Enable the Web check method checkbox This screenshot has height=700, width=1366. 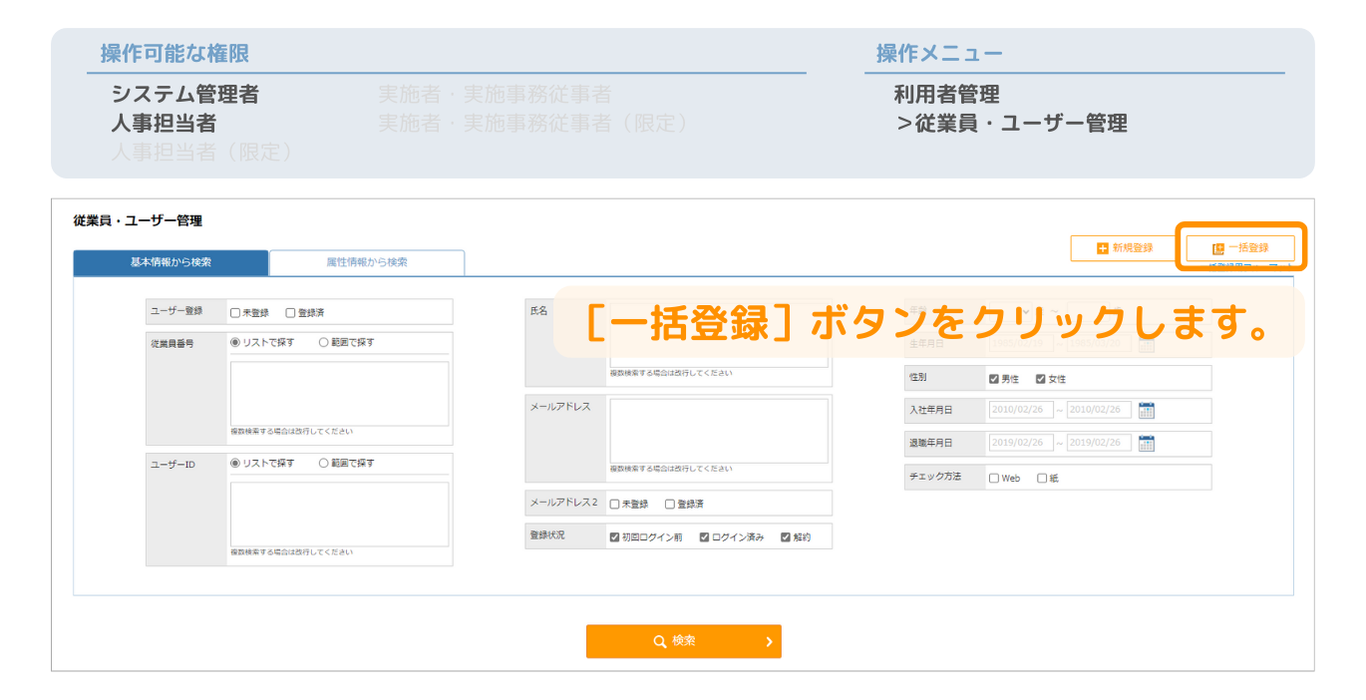pos(994,478)
